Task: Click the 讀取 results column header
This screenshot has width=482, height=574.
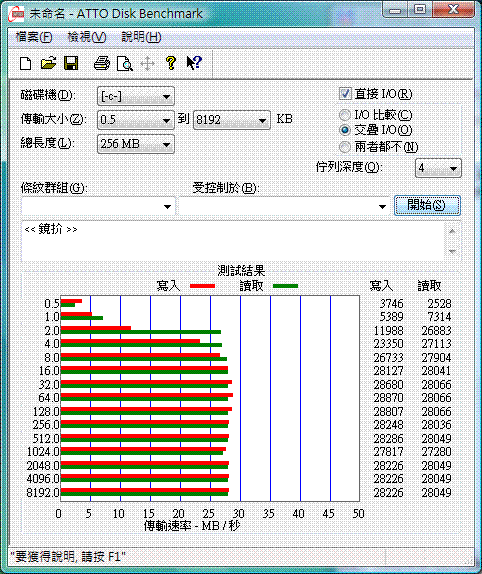Action: coord(429,286)
